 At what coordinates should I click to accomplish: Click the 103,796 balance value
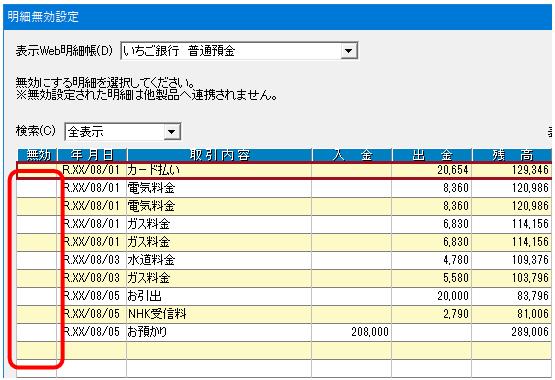(x=530, y=278)
